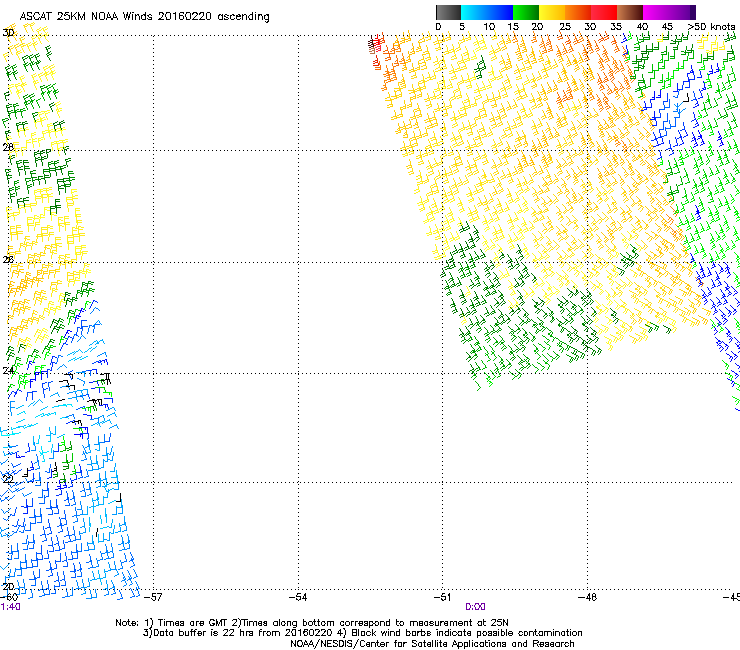The height and width of the screenshot is (650, 740).
Task: Click the note line starting '3)Data buffer is 22 hrs'
Action: point(362,633)
